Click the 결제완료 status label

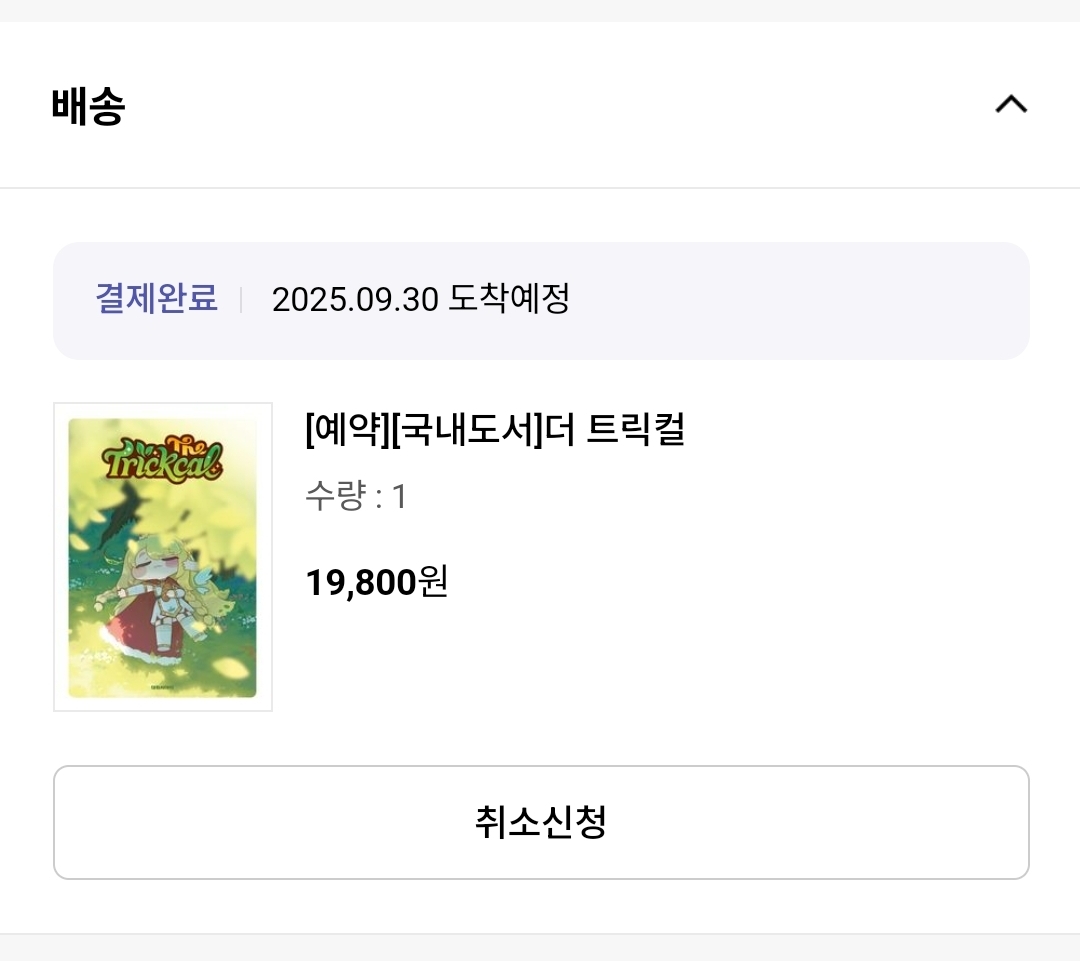coord(156,298)
